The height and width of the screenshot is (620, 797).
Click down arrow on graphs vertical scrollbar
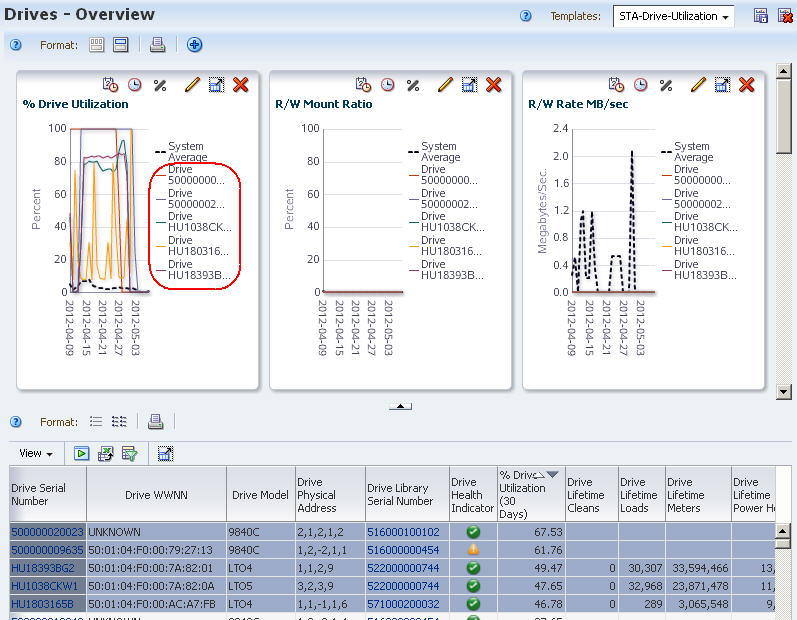pos(783,392)
